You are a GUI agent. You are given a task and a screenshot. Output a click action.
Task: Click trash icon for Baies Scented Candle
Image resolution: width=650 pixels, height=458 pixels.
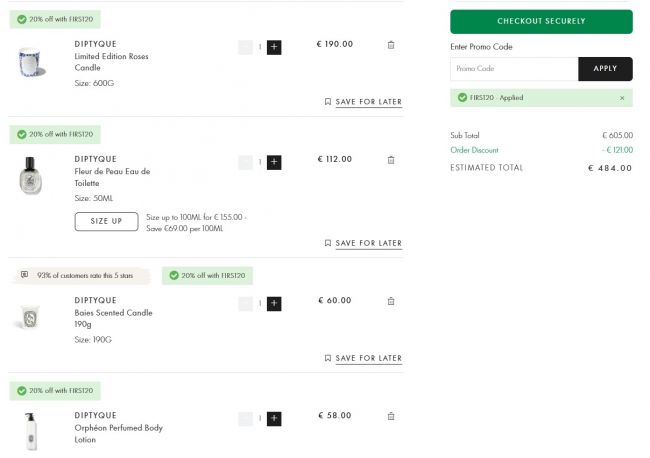pyautogui.click(x=390, y=301)
